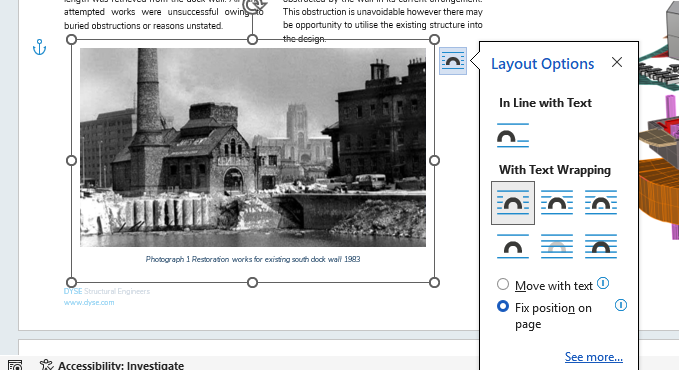Click the top-right corner sizing handle
679x370 pixels.
coord(434,40)
